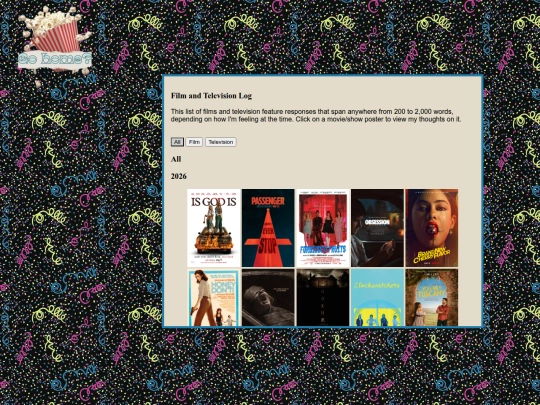This screenshot has height=405, width=540.
Task: Open the Tuscany movie poster
Action: pos(432,298)
